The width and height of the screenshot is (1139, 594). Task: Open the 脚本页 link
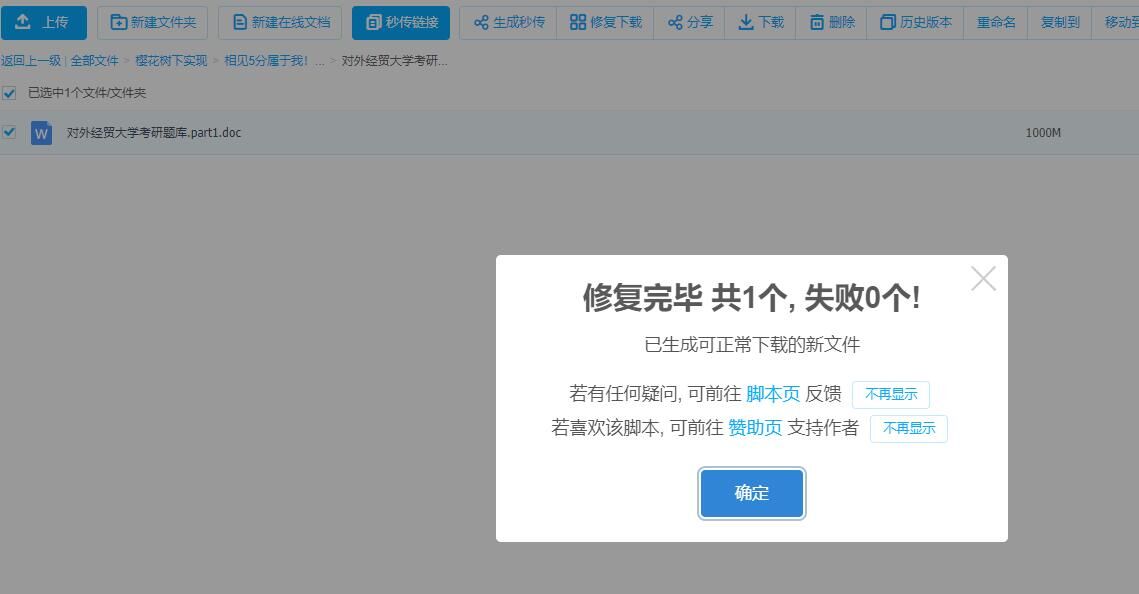click(772, 394)
